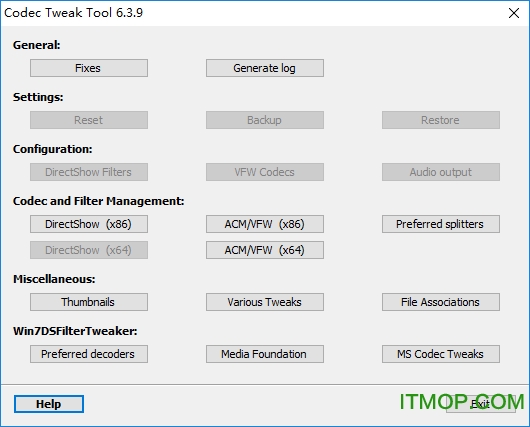The height and width of the screenshot is (427, 530).
Task: Click the Generate log button
Action: pos(265,68)
